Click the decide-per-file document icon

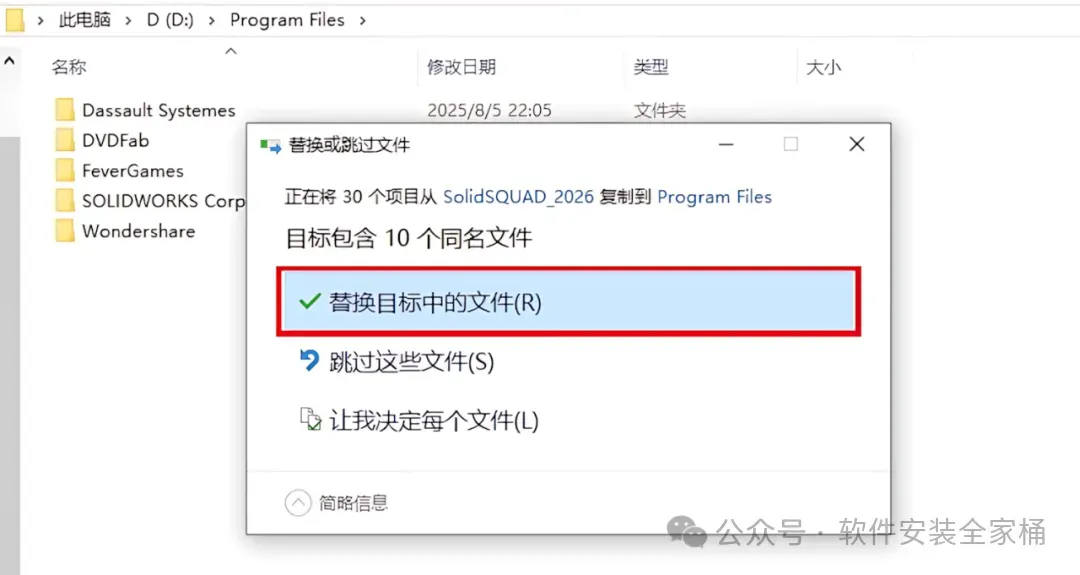(x=310, y=419)
